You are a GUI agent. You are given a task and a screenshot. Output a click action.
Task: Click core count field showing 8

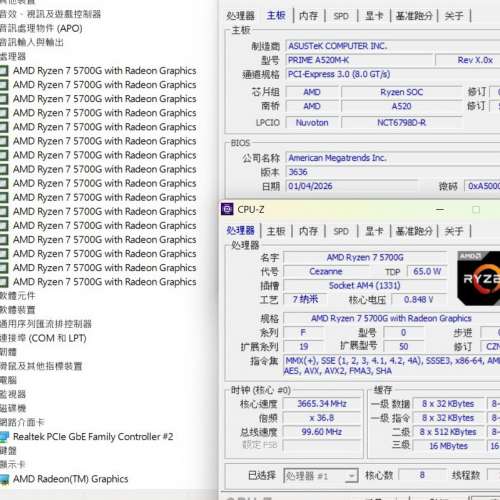tap(422, 475)
